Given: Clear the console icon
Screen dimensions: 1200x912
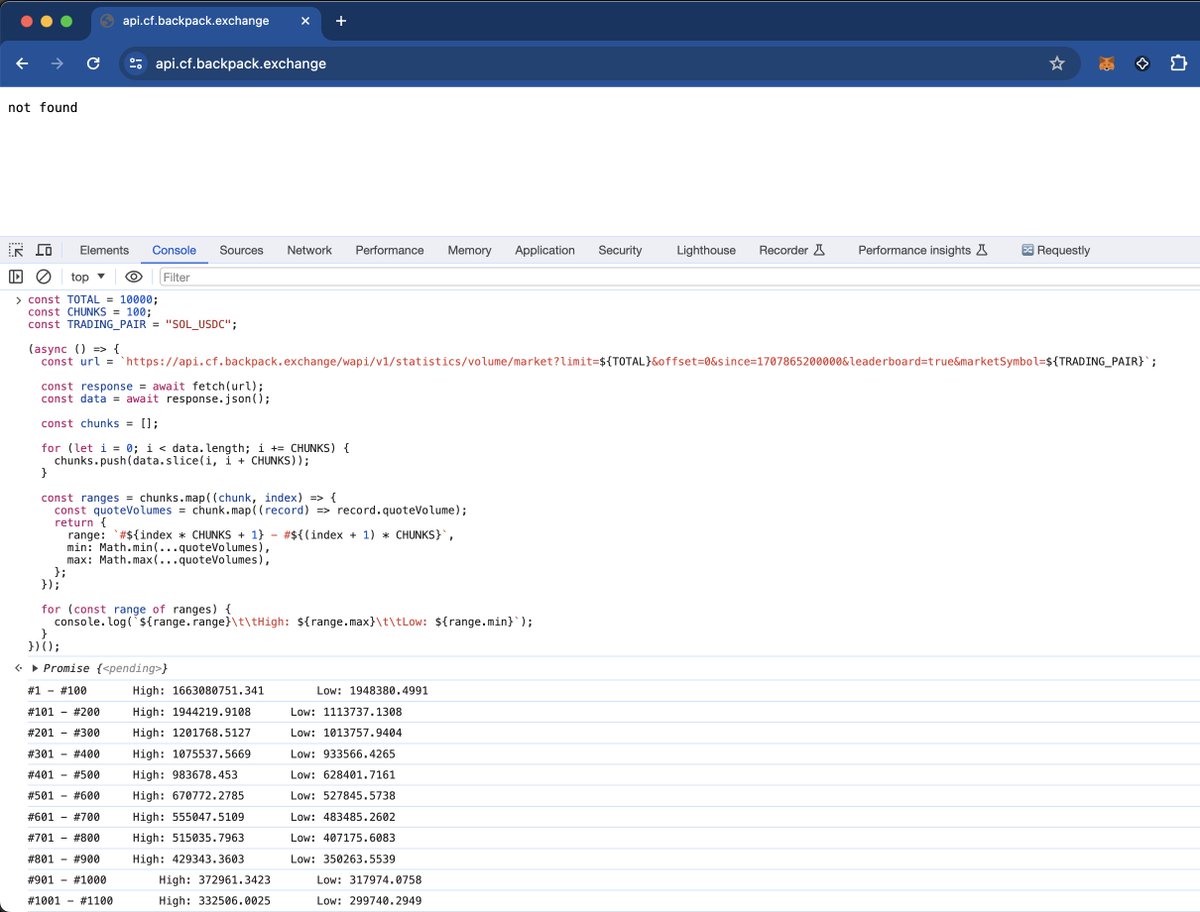Looking at the screenshot, I should pos(43,277).
